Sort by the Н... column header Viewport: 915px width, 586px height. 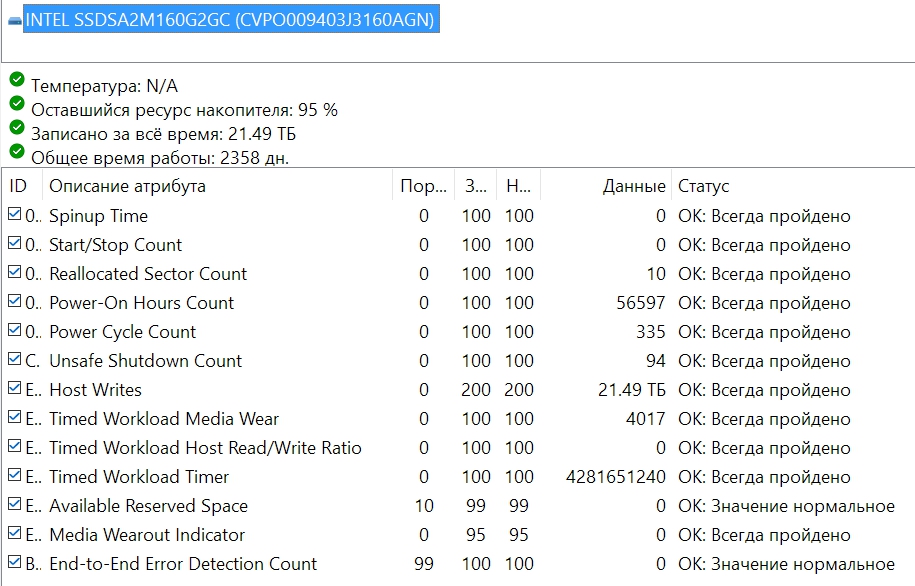[x=518, y=186]
